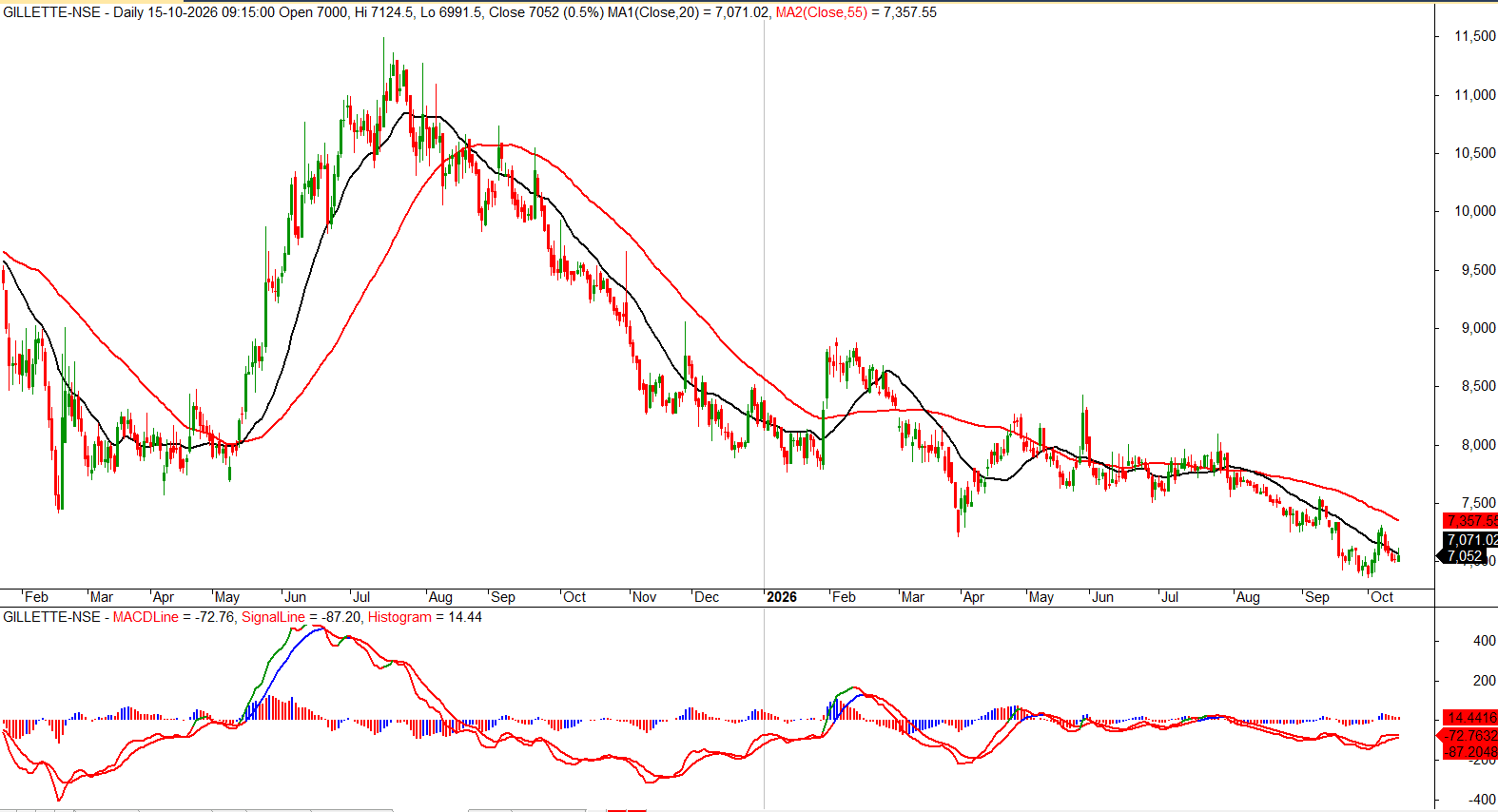This screenshot has width=1498, height=812.
Task: Select the Histogram = 14.44 legend text
Action: [425, 617]
